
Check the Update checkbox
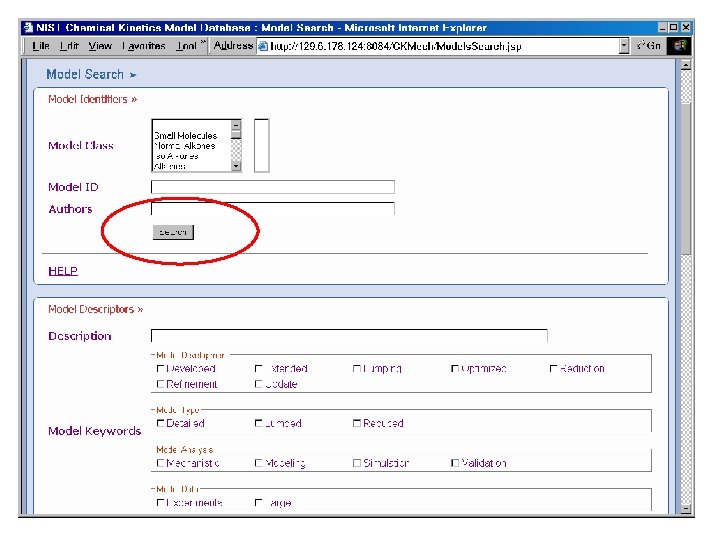click(x=259, y=384)
